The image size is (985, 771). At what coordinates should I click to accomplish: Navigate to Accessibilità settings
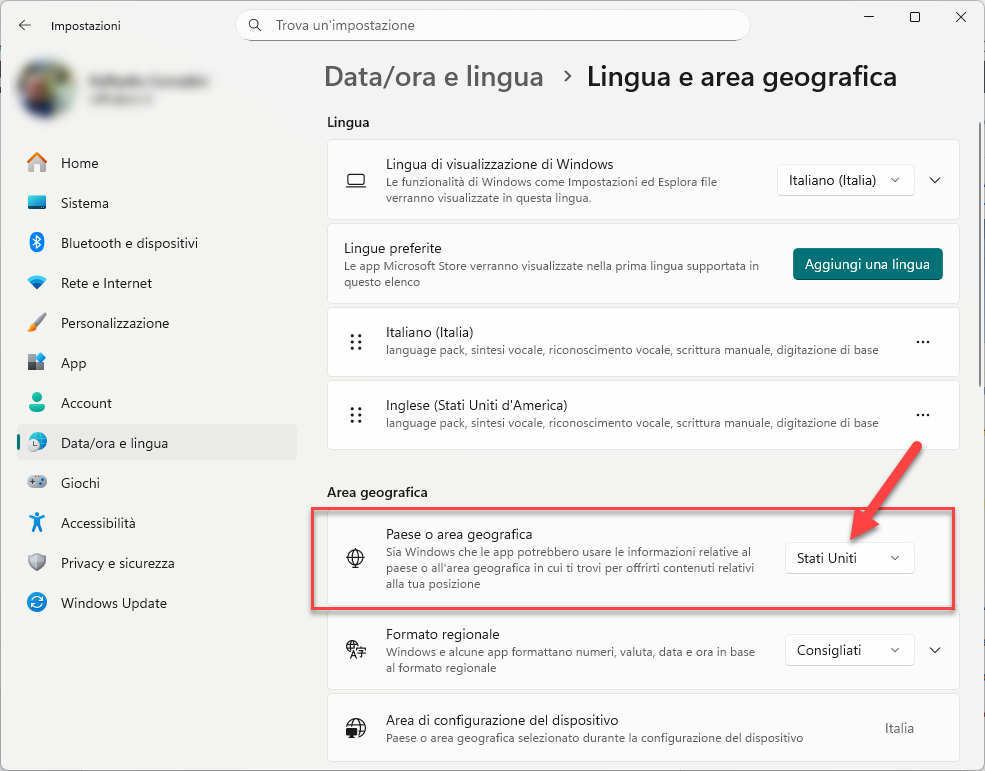tap(98, 523)
